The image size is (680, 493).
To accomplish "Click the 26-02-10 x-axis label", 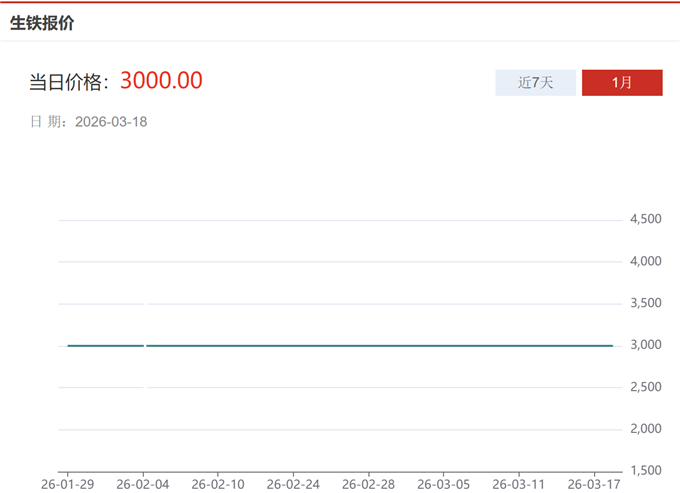I will pyautogui.click(x=218, y=484).
